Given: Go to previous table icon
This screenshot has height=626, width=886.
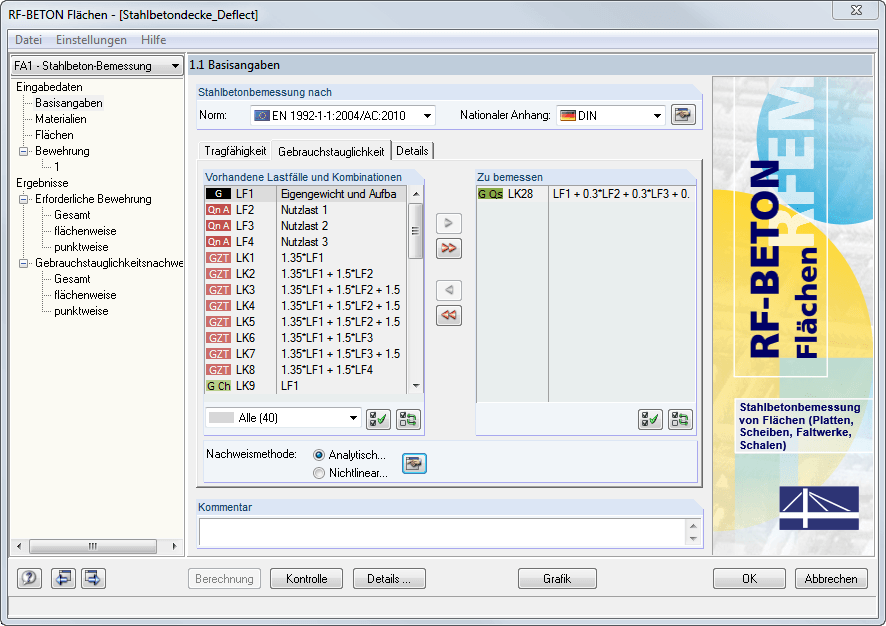Looking at the screenshot, I should 63,578.
